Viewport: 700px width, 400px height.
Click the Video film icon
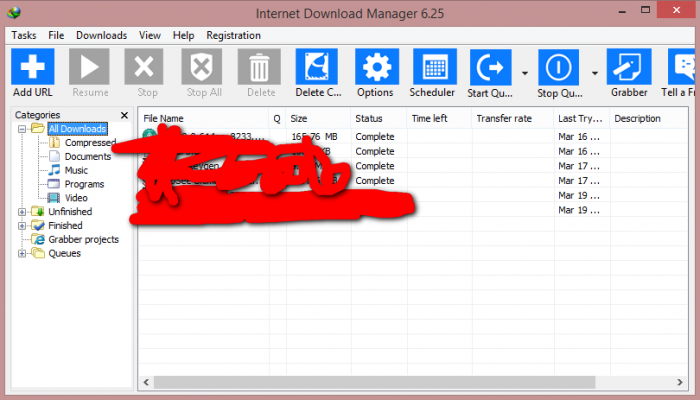[x=54, y=198]
